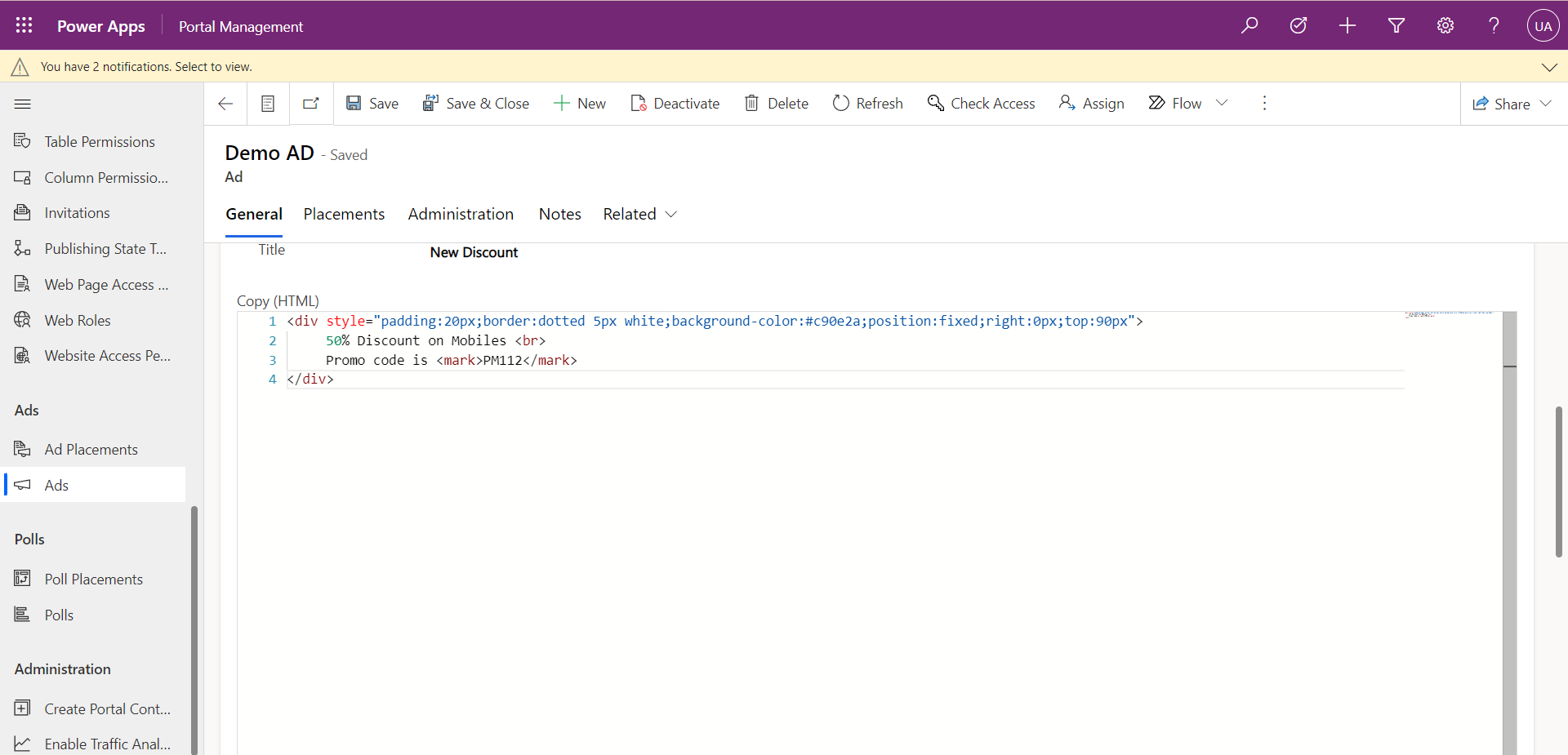Click the search magnifier icon
This screenshot has width=1568, height=755.
pyautogui.click(x=1249, y=25)
